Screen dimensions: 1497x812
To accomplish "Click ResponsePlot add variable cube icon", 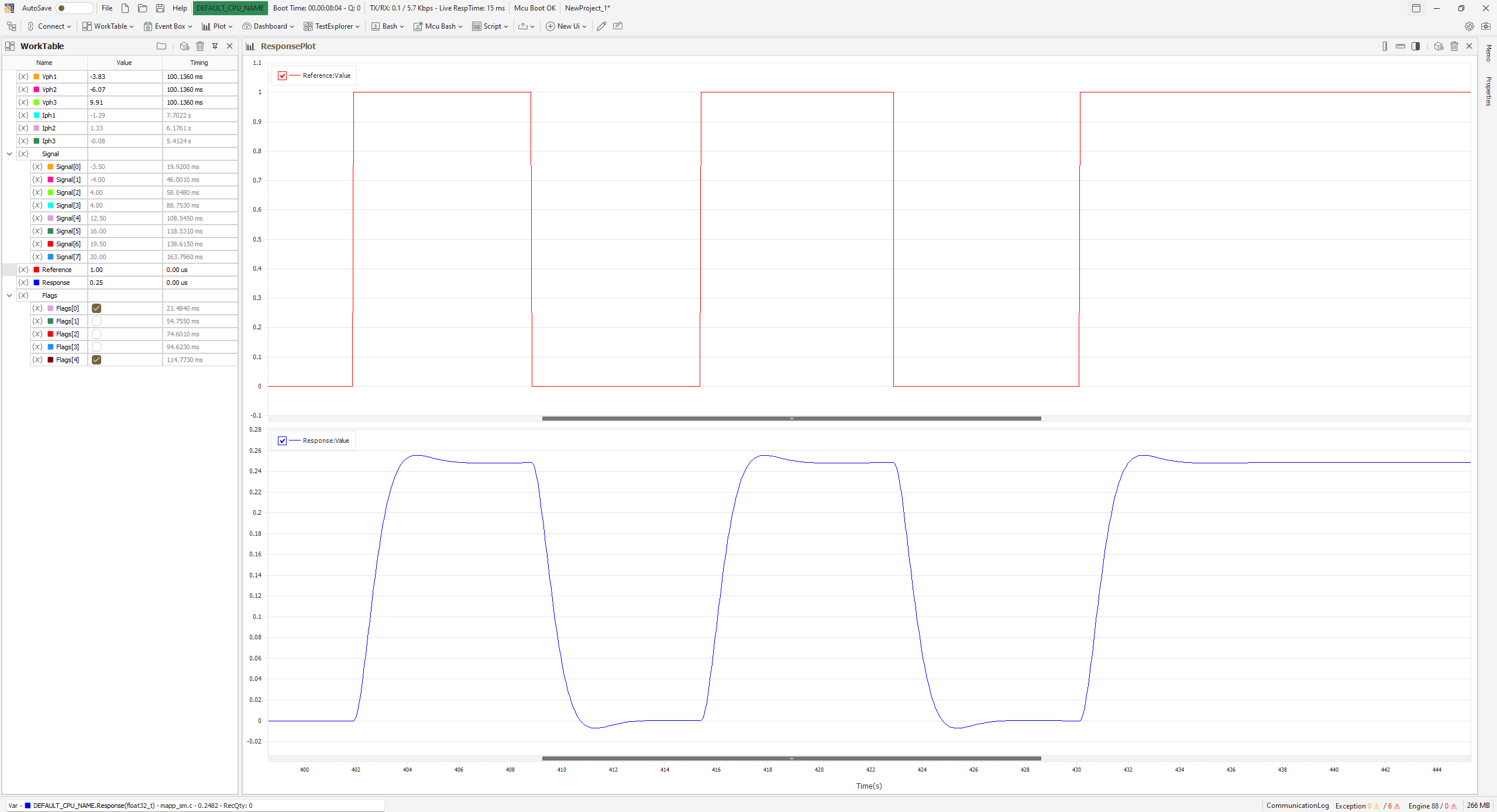I will pos(1439,46).
